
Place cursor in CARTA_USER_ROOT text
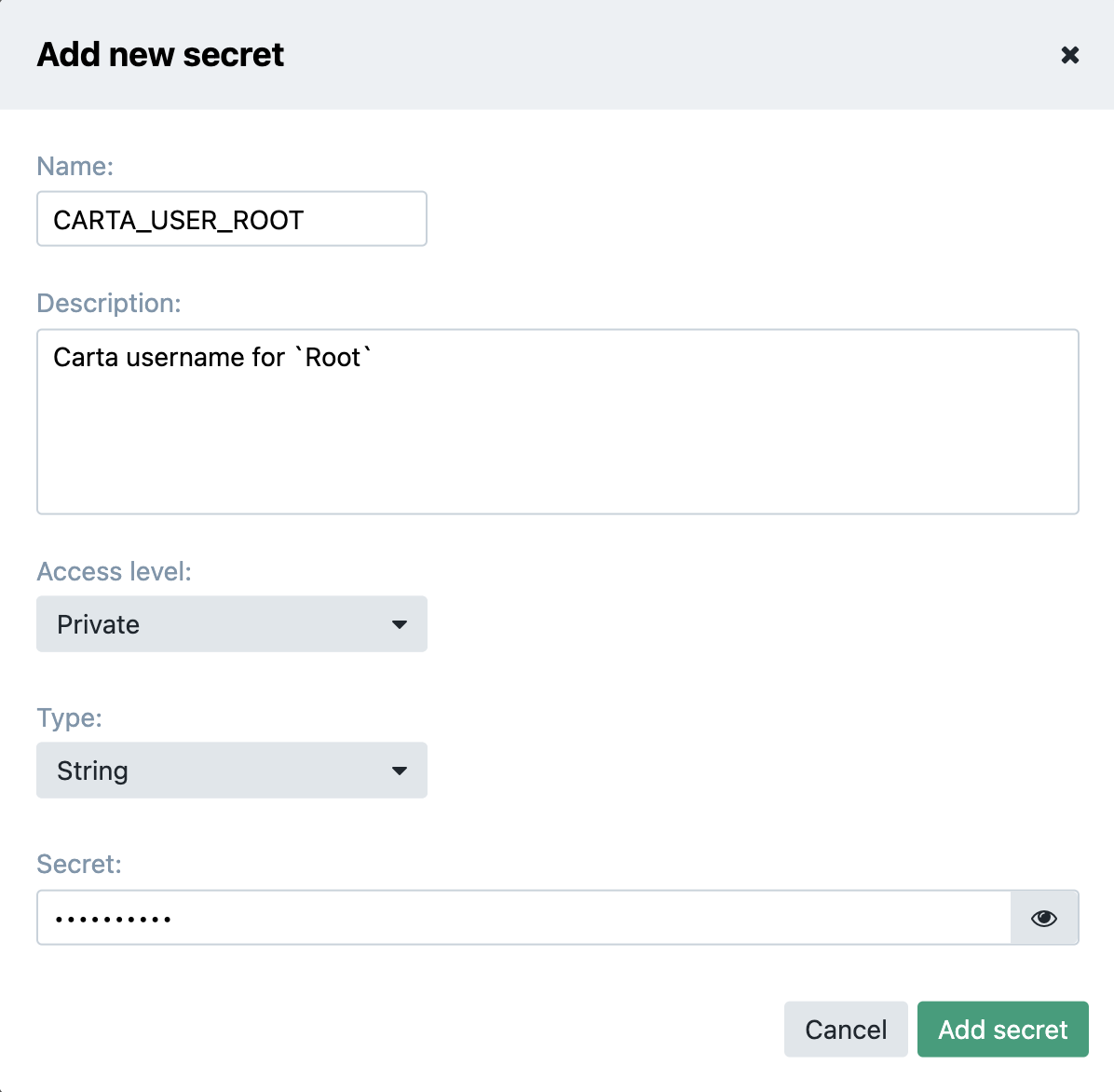(x=178, y=220)
